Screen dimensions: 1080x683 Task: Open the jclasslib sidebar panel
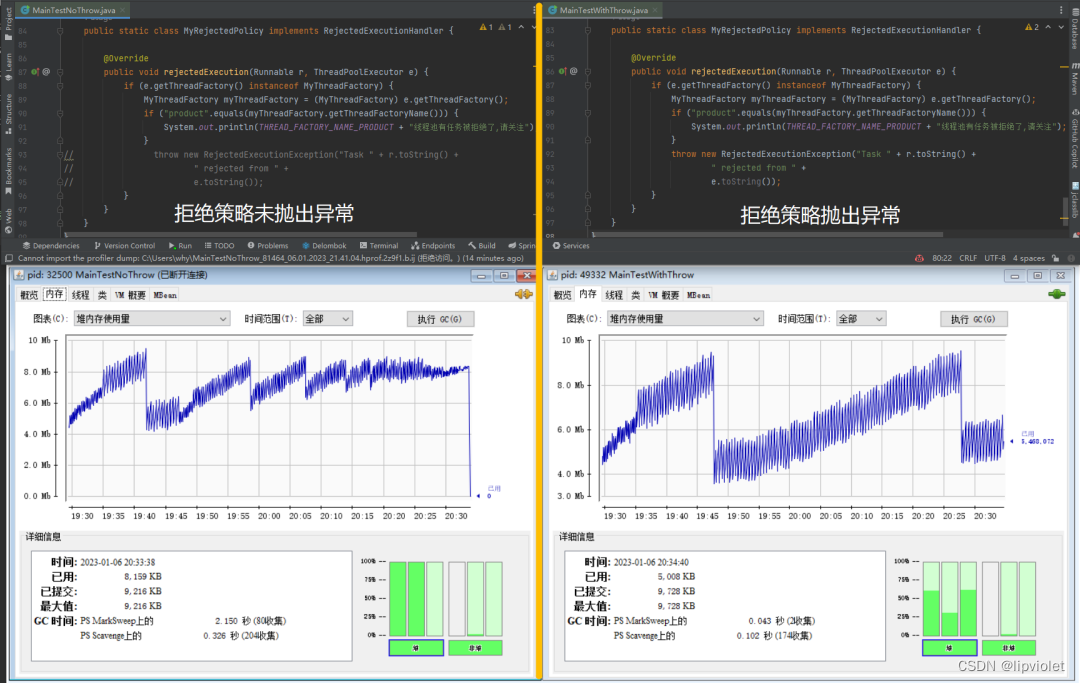pyautogui.click(x=1074, y=201)
